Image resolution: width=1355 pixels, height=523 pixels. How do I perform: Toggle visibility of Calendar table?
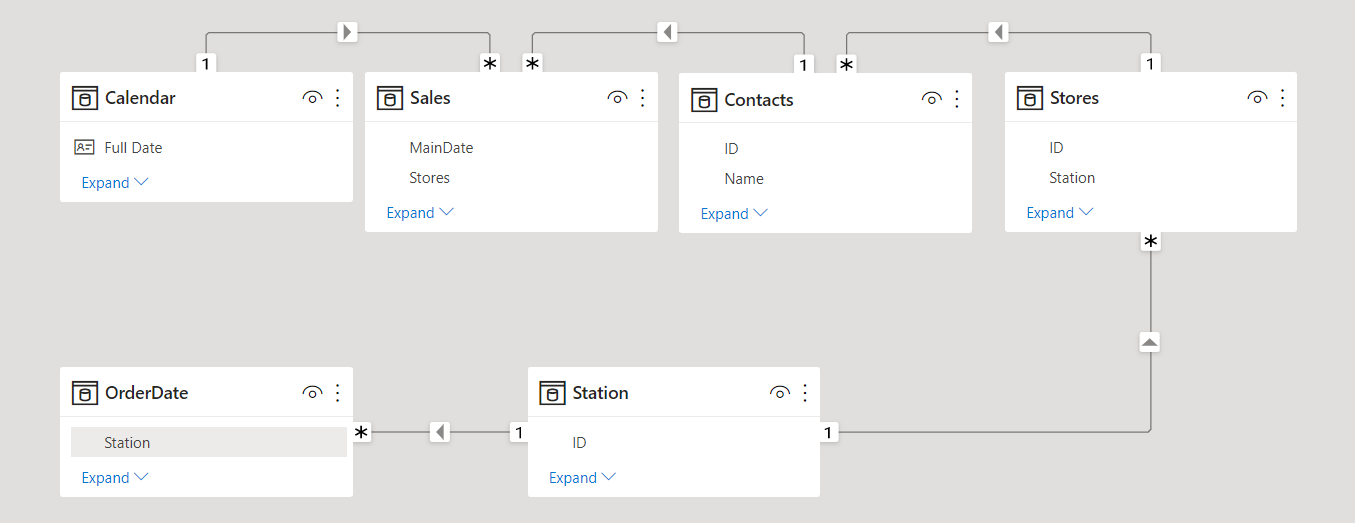coord(312,98)
